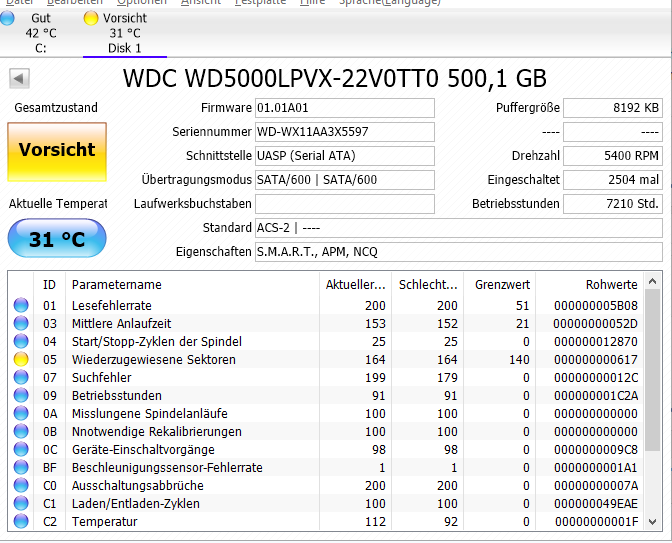Select the Wiederzugewiesene Sektoren parameter name
This screenshot has width=672, height=543.
153,360
